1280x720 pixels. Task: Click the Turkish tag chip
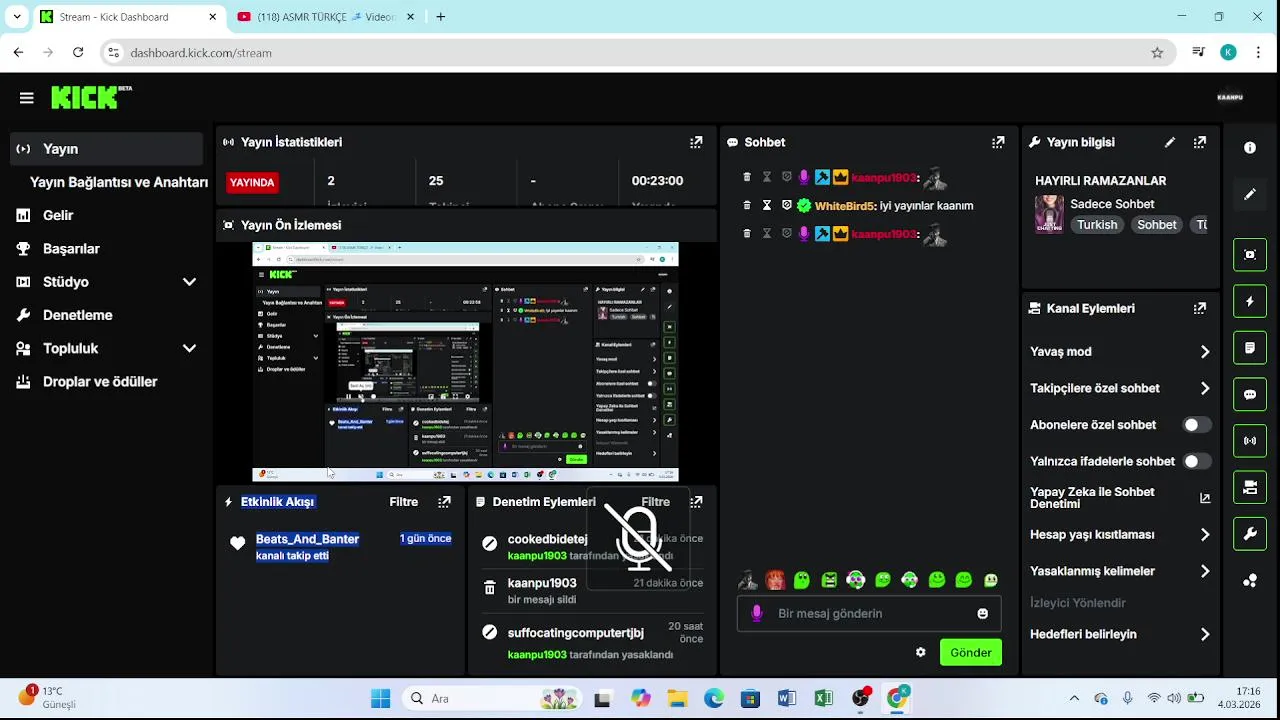click(x=1097, y=225)
